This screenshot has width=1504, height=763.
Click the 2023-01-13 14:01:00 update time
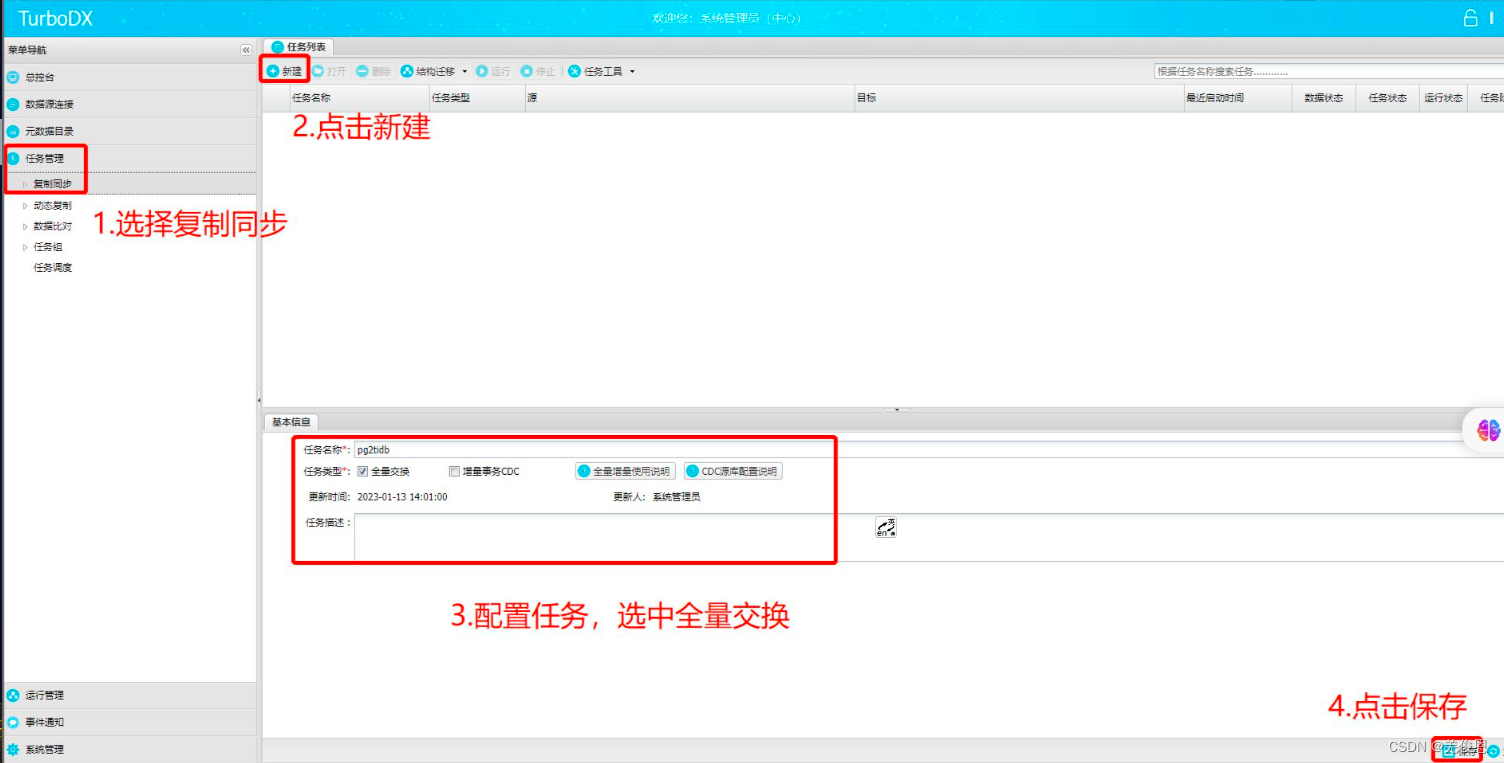pyautogui.click(x=402, y=497)
